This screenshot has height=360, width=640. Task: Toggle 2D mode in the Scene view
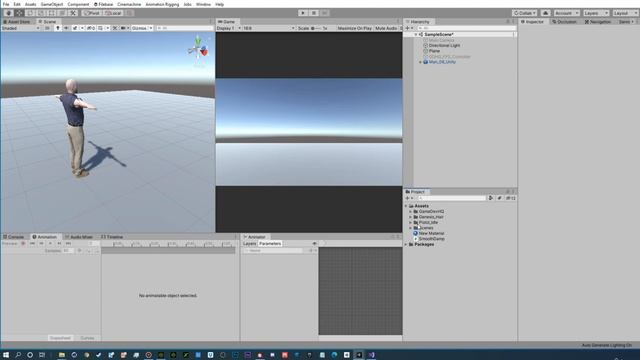47,28
